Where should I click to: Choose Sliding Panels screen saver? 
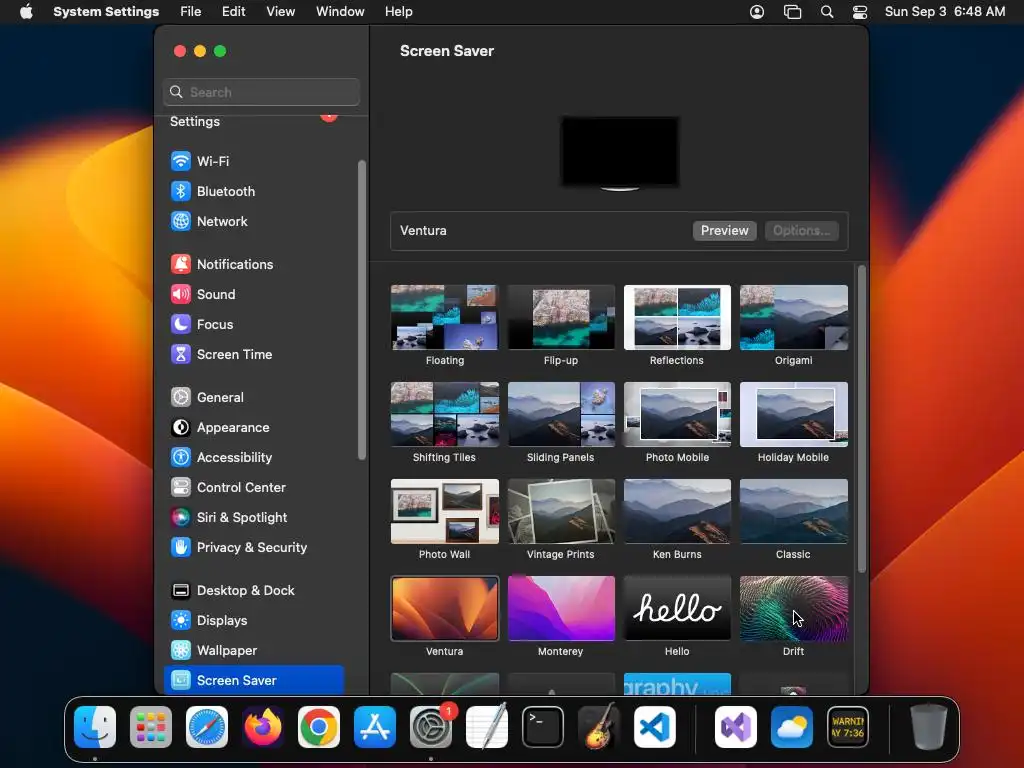(x=561, y=415)
